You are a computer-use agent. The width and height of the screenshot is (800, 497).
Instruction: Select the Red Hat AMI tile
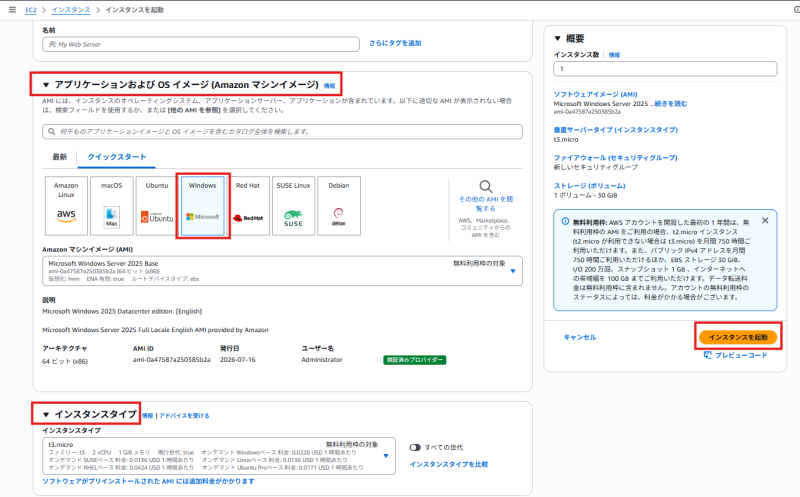248,206
